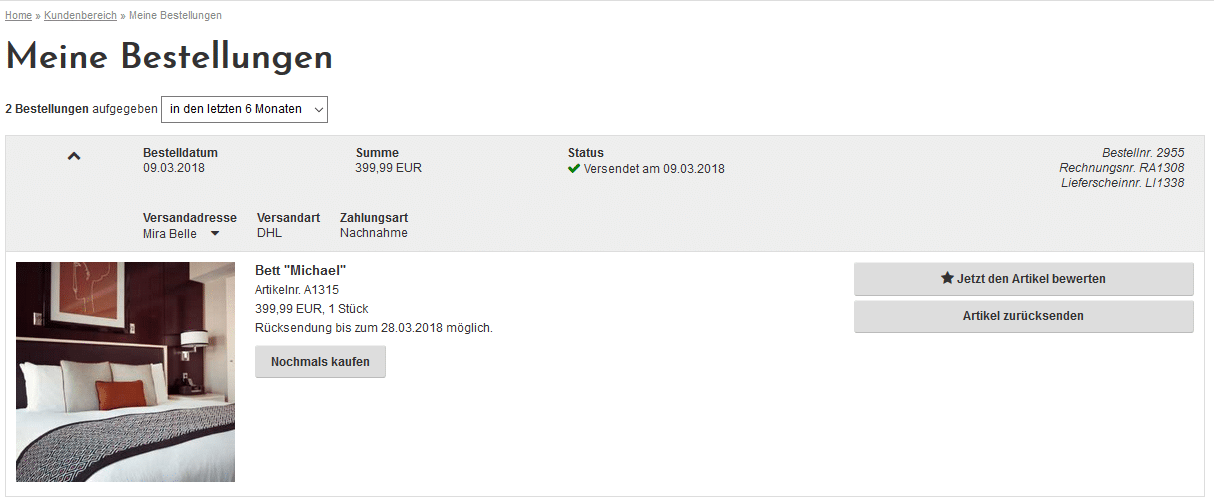Click the green shipped checkmark icon
The width and height of the screenshot is (1214, 497).
pyautogui.click(x=574, y=169)
